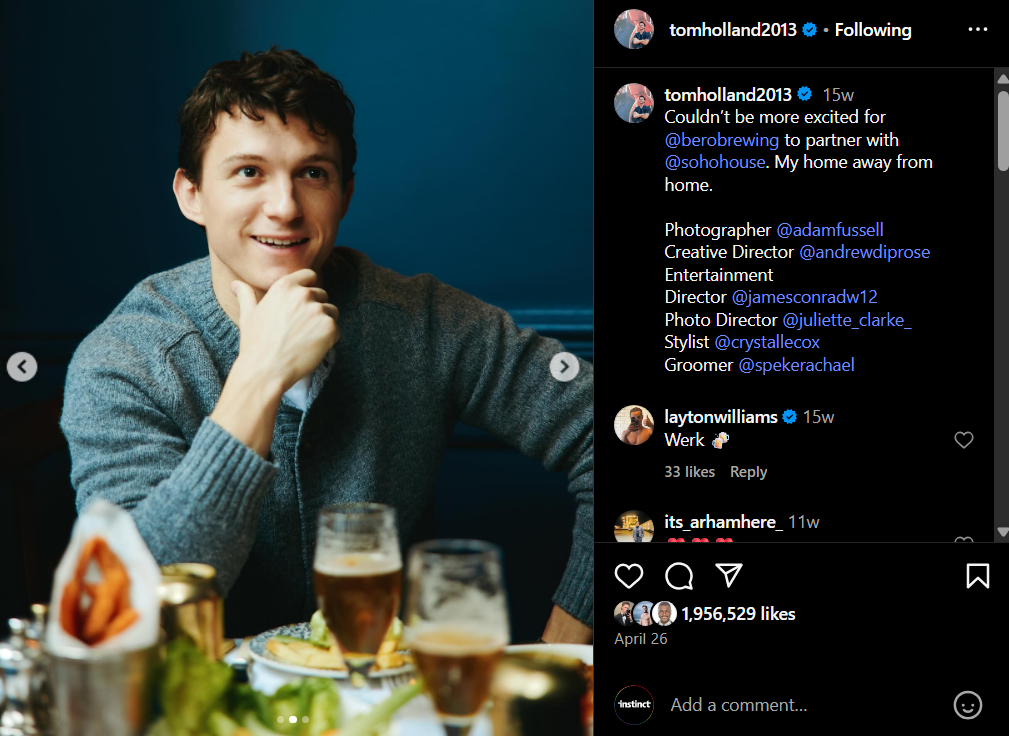Open the emoji picker in the comment box
Image resolution: width=1009 pixels, height=736 pixels.
(x=967, y=705)
